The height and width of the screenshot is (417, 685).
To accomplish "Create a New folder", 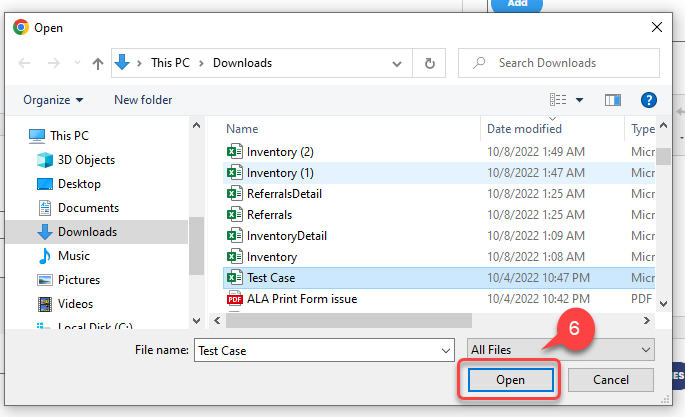I will (143, 100).
